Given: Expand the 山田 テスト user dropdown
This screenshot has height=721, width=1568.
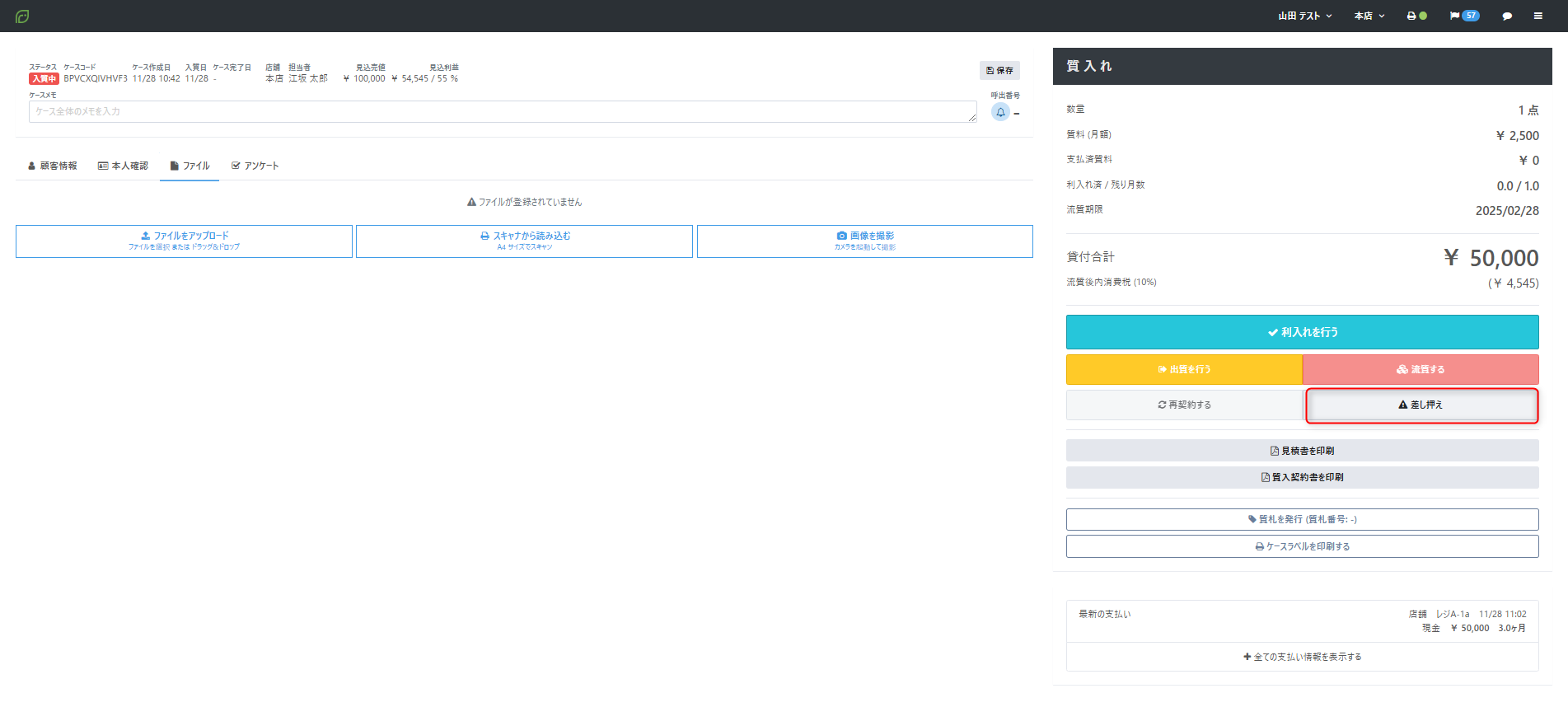Looking at the screenshot, I should [x=1305, y=16].
